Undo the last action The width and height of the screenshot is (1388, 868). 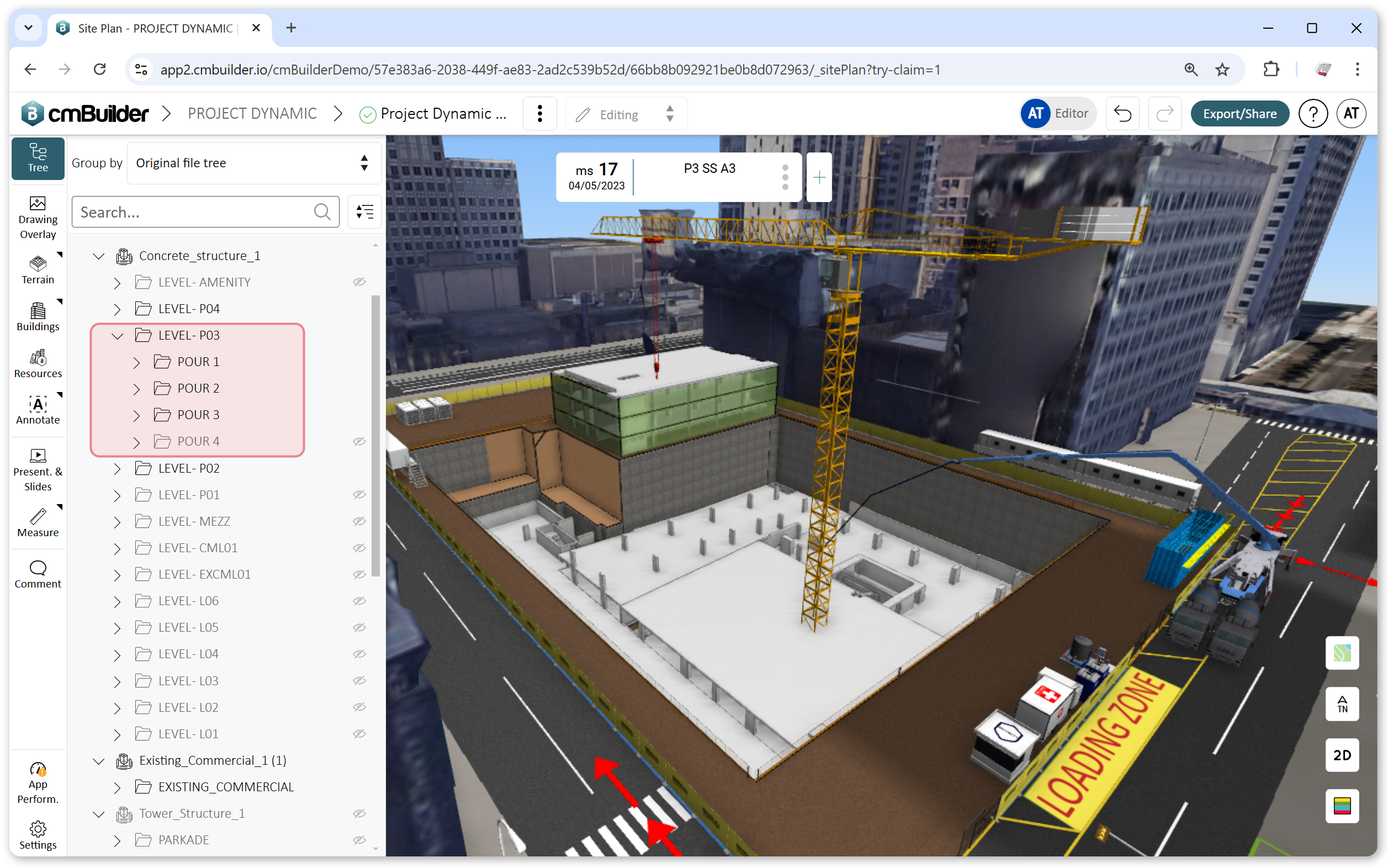pyautogui.click(x=1122, y=114)
